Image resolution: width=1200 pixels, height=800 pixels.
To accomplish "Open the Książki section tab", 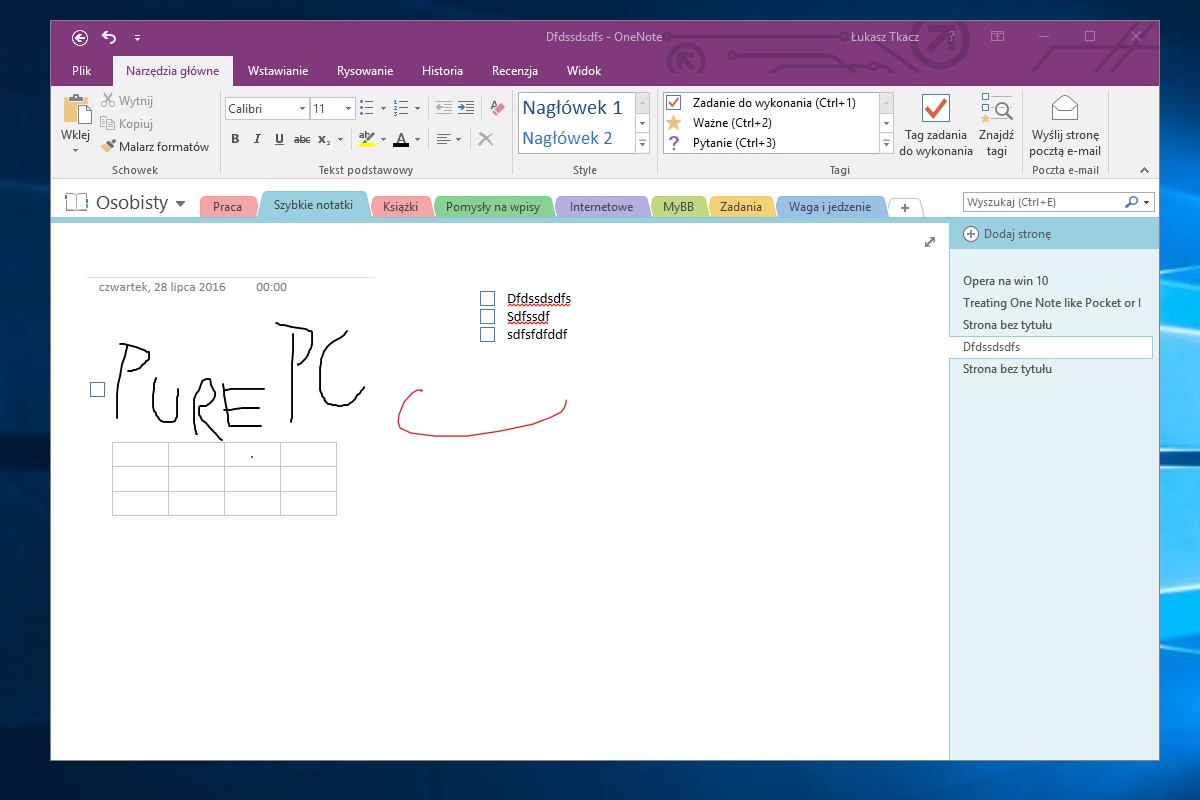I will pos(400,207).
